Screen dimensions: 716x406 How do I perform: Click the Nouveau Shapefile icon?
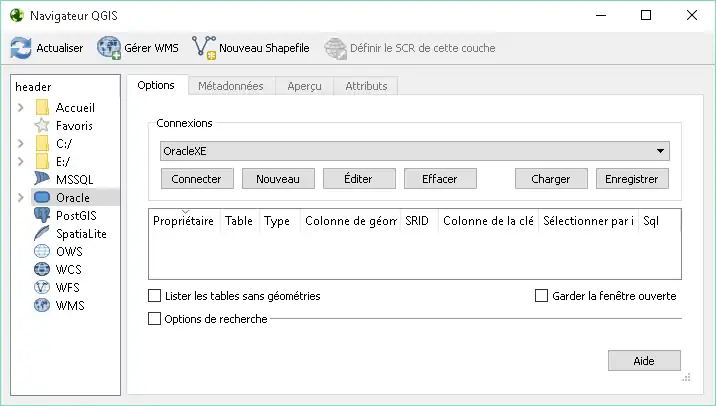[x=204, y=47]
